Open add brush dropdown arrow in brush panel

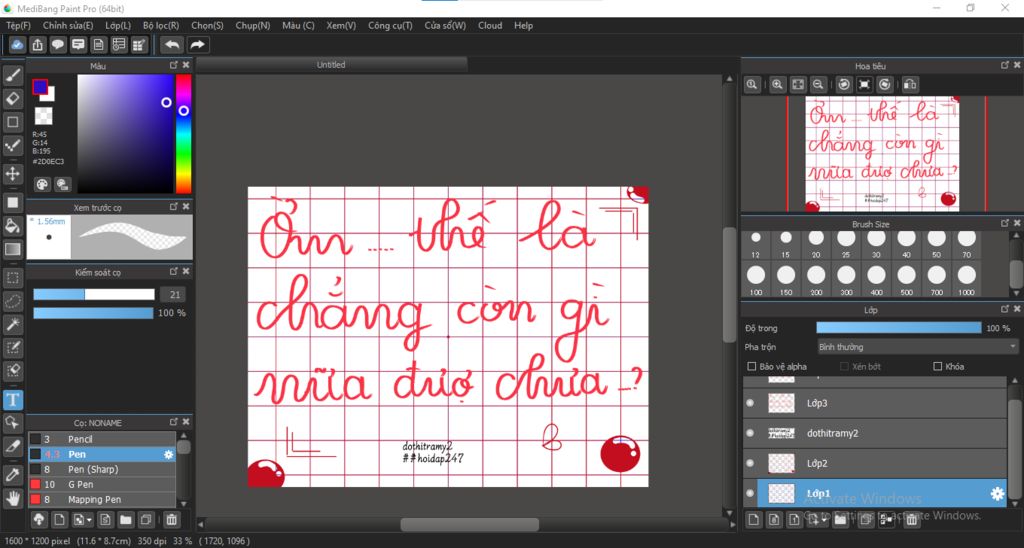tap(89, 521)
